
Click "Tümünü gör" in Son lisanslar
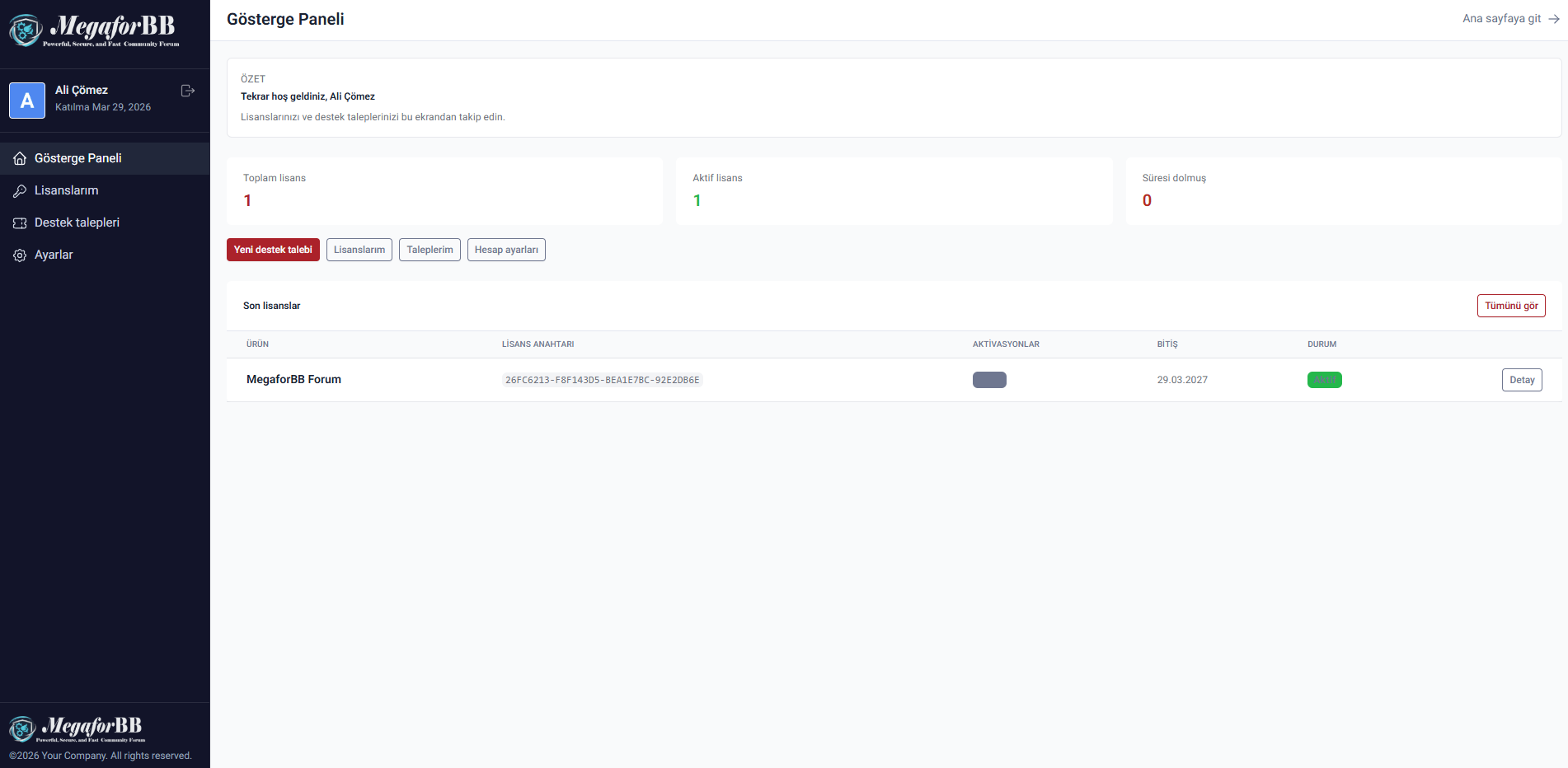[1510, 306]
